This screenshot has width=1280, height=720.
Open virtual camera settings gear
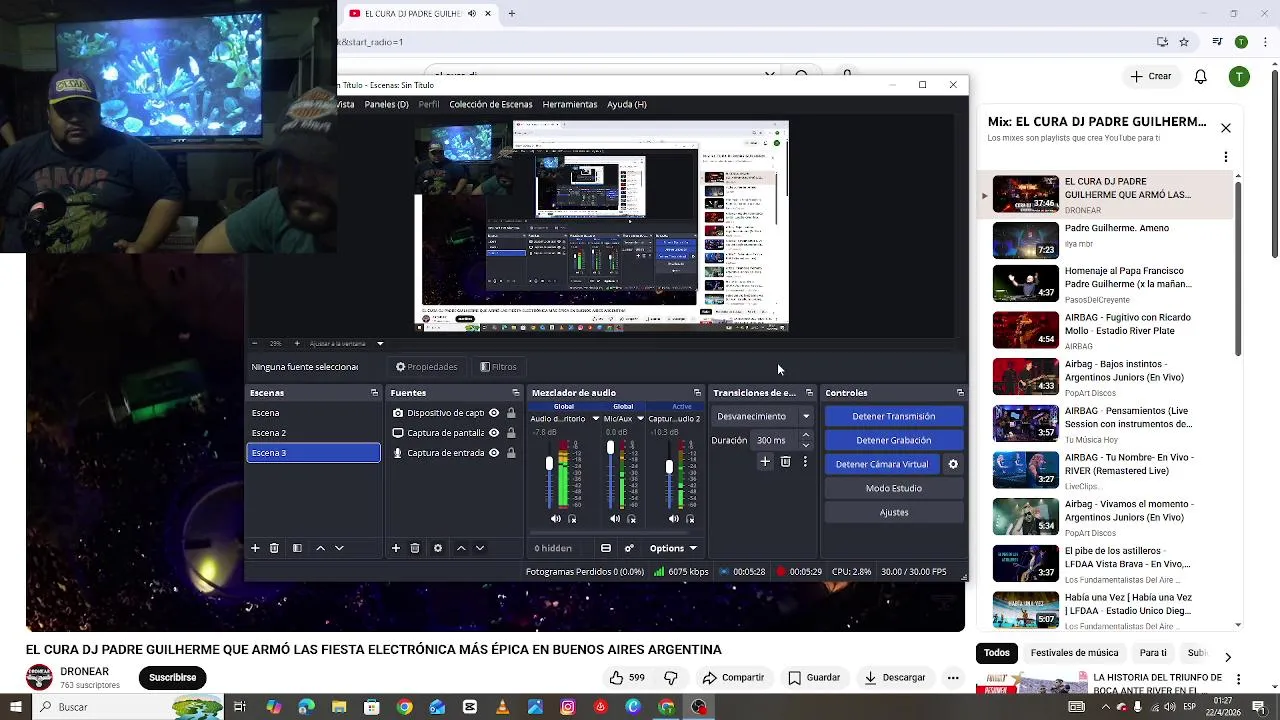(953, 464)
